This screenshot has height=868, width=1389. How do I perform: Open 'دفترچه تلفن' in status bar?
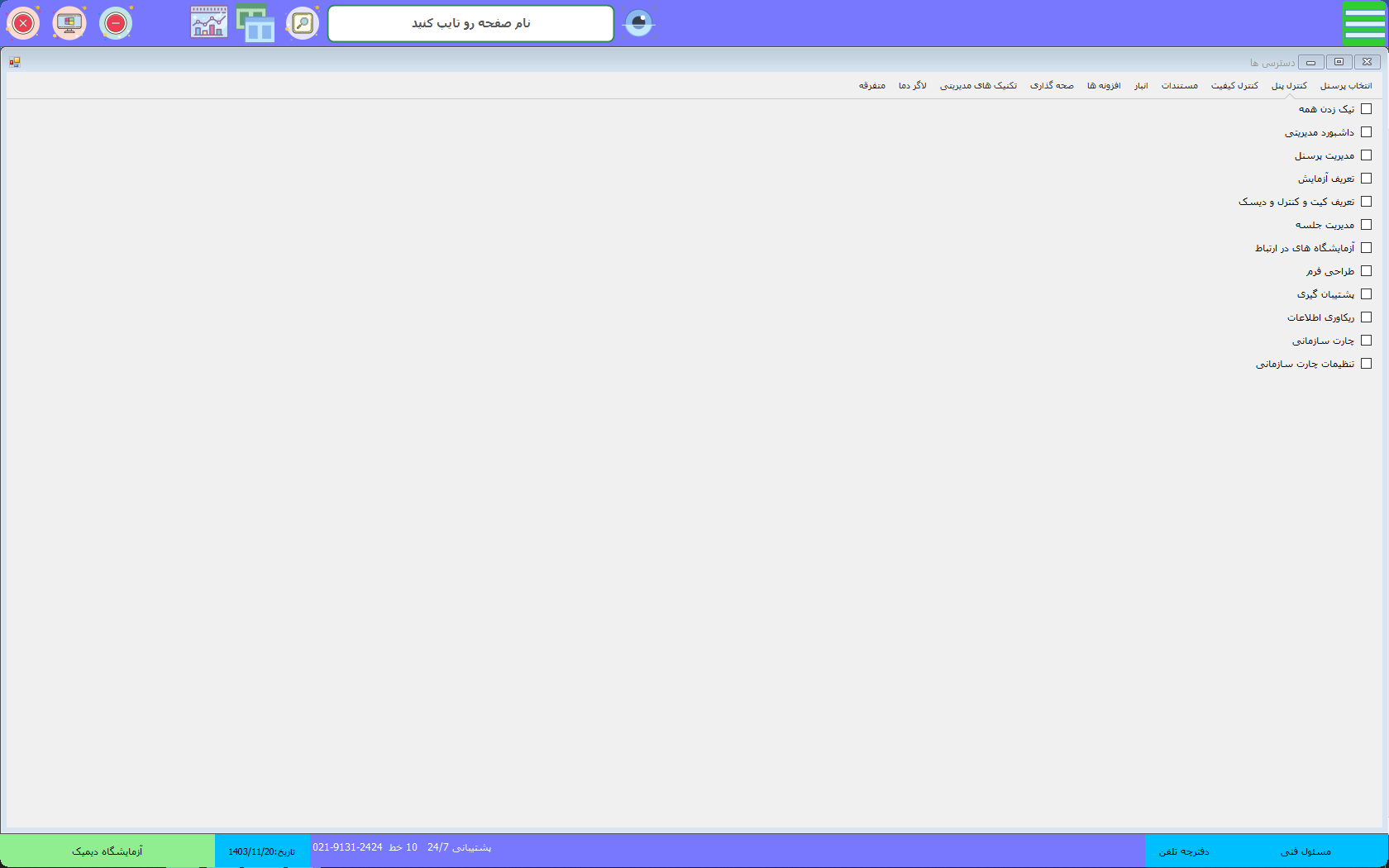click(x=1184, y=851)
